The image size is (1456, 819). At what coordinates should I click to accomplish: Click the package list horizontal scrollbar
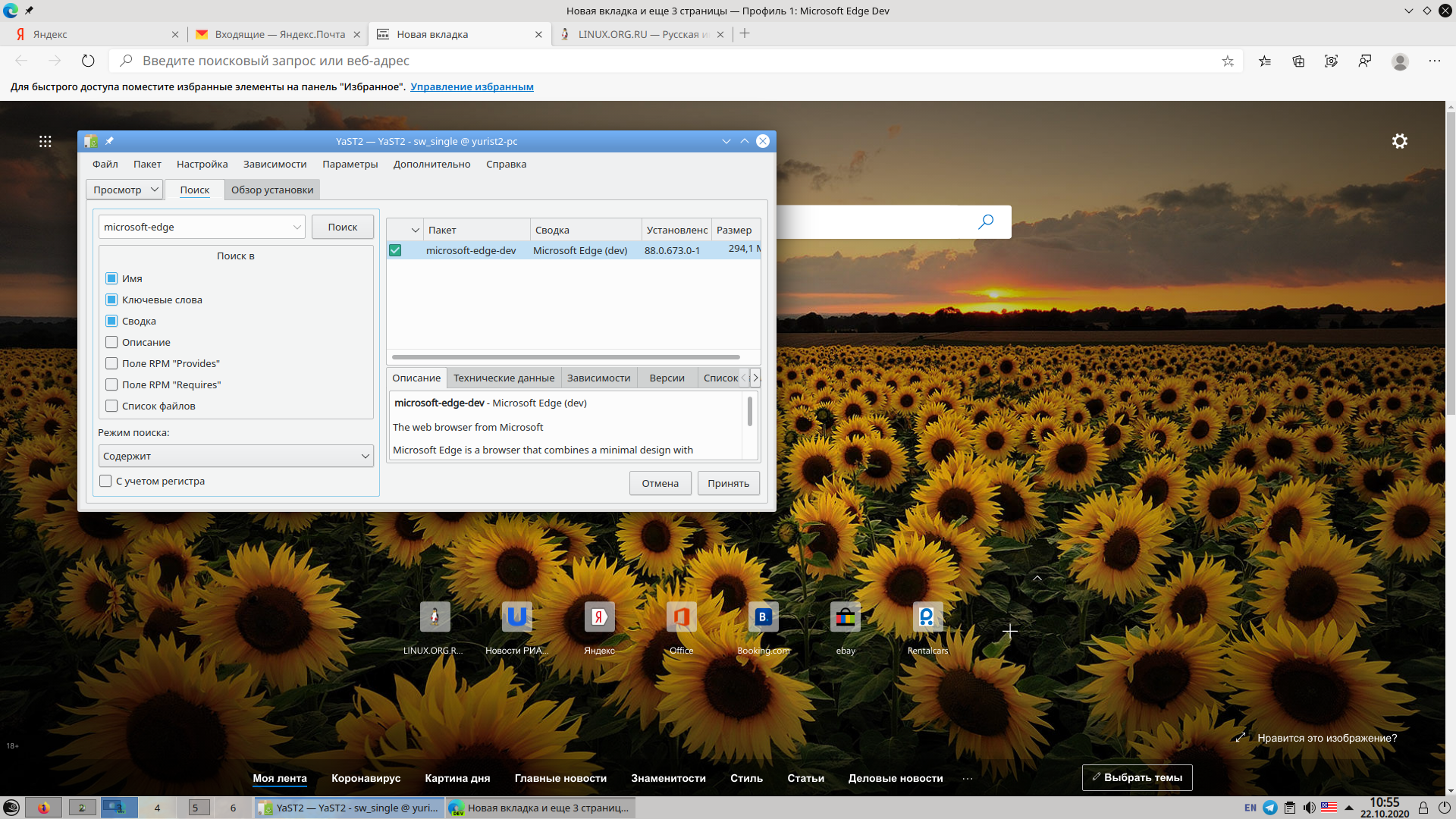click(566, 356)
